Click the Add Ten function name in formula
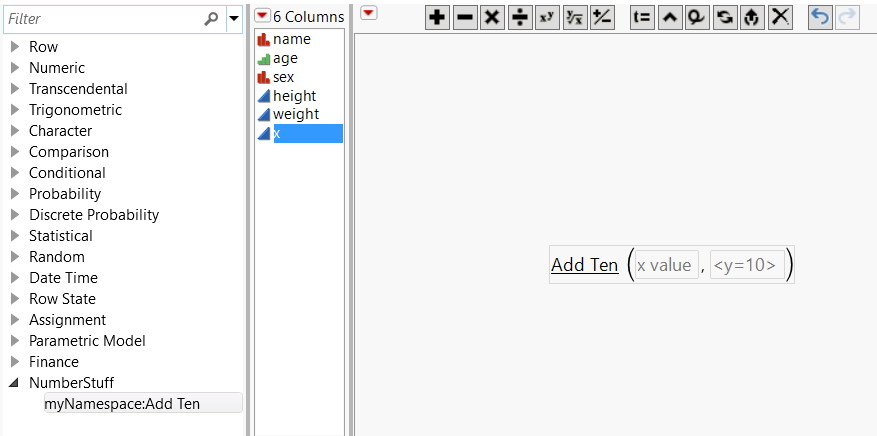 point(584,265)
